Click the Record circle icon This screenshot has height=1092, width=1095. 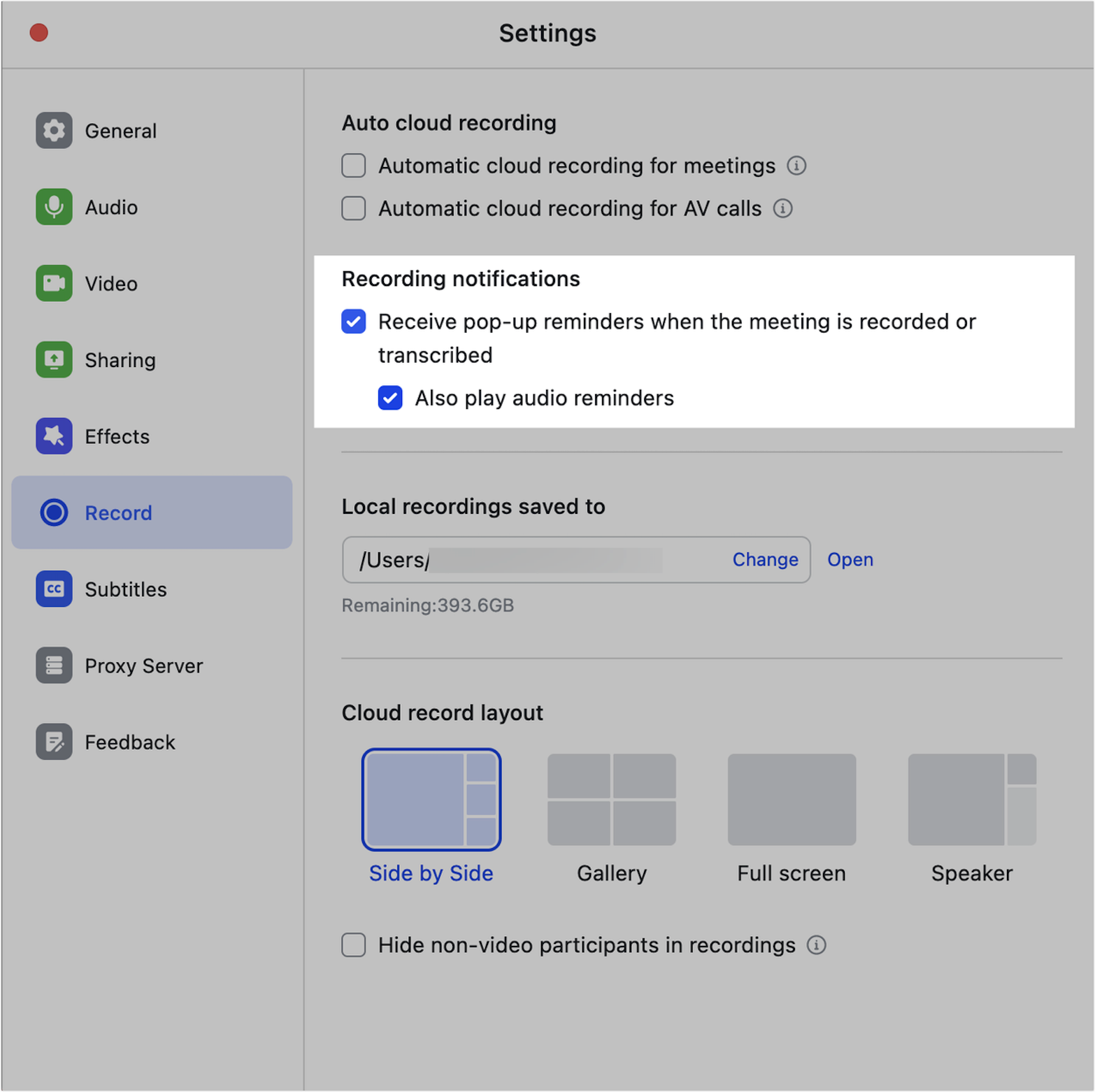click(54, 512)
